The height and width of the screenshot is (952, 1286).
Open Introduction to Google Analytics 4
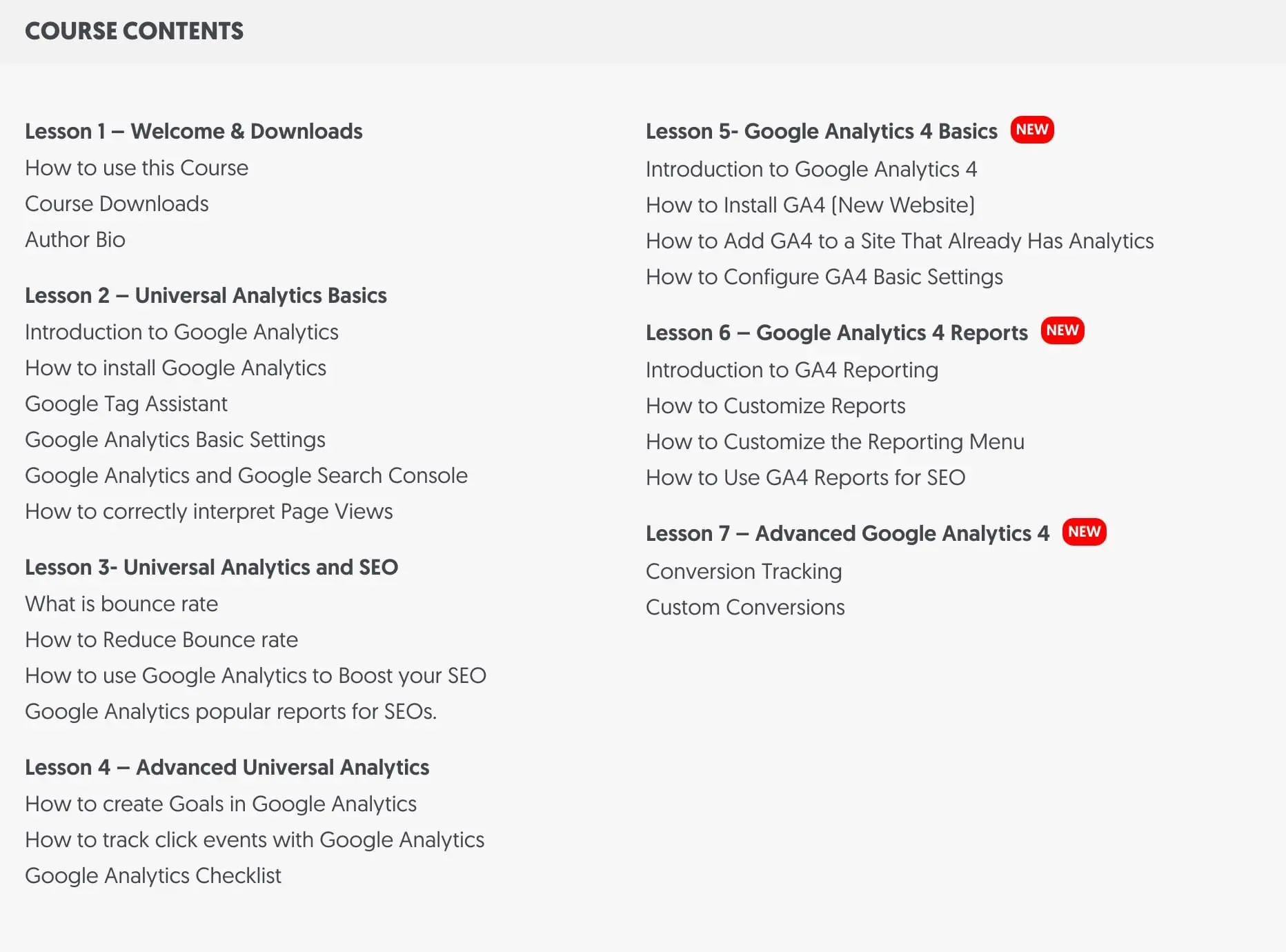click(x=811, y=169)
